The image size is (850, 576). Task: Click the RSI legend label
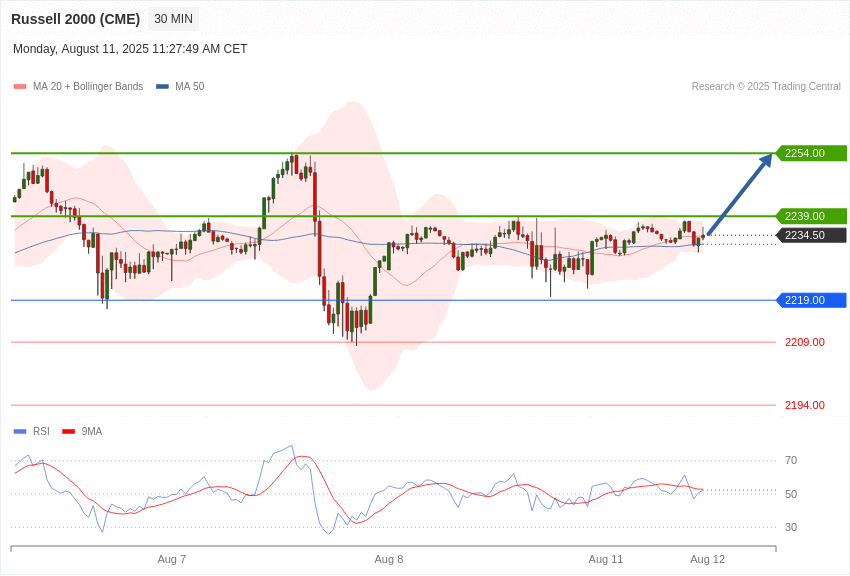41,431
